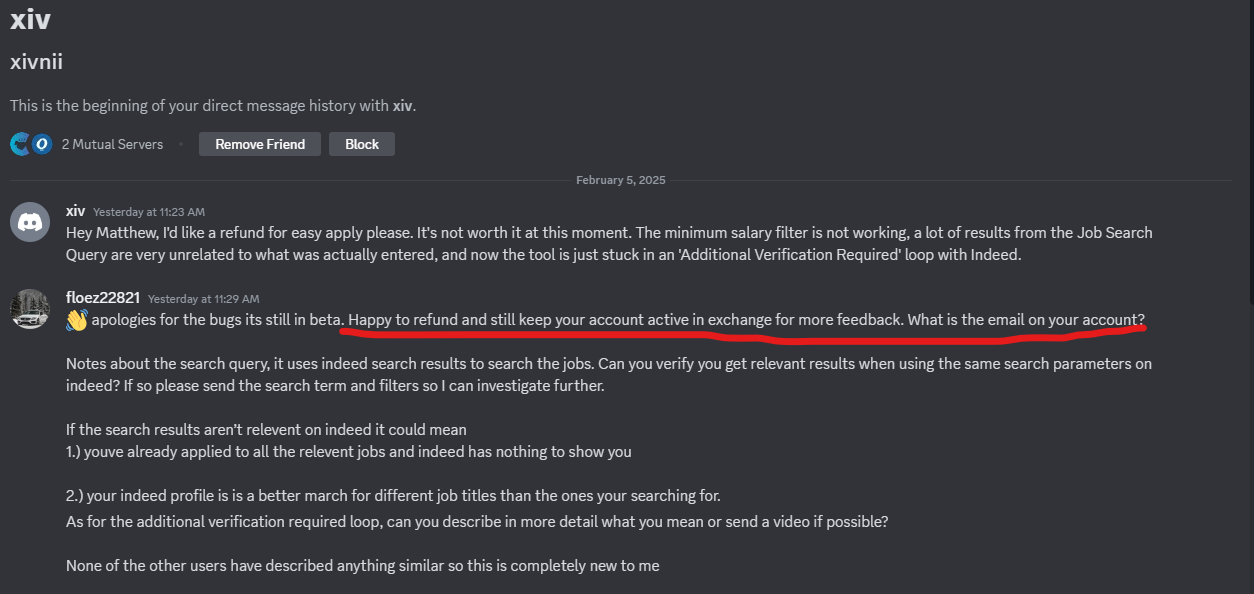The height and width of the screenshot is (594, 1254).
Task: Click the username xiv in chat
Action: pos(75,211)
